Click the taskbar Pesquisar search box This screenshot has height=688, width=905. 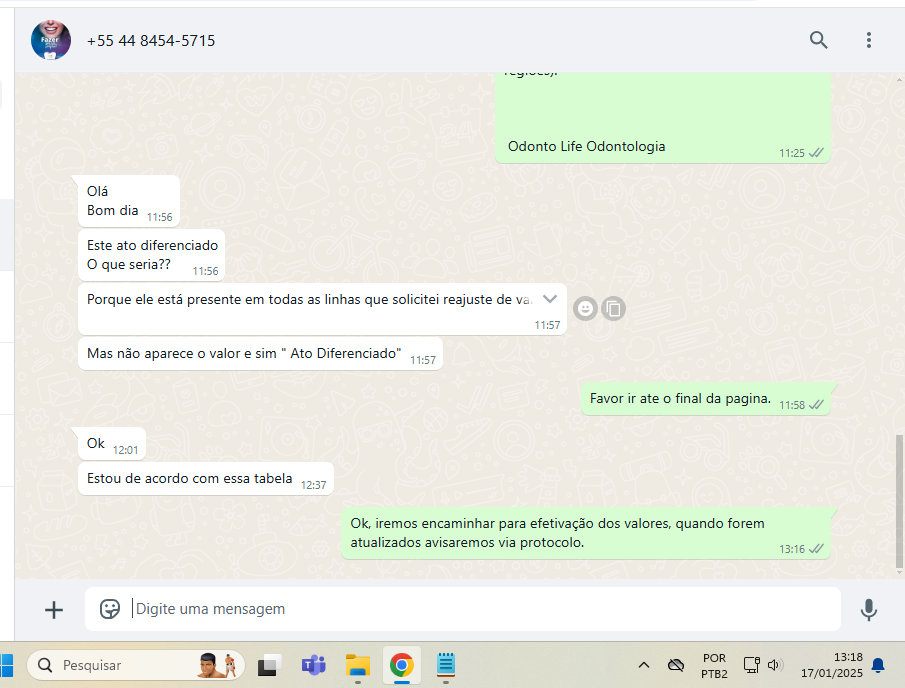coord(136,665)
